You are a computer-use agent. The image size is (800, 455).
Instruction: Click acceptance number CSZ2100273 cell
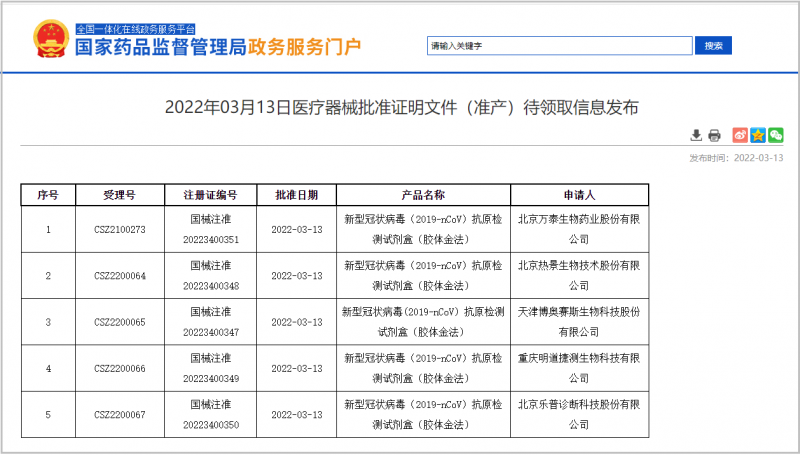pyautogui.click(x=119, y=229)
